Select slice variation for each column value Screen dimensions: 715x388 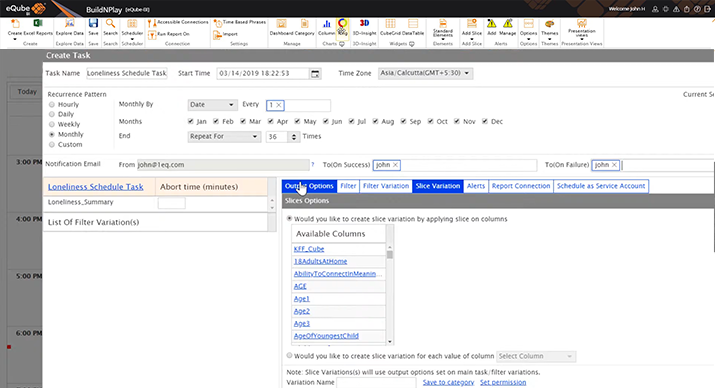tap(289, 355)
